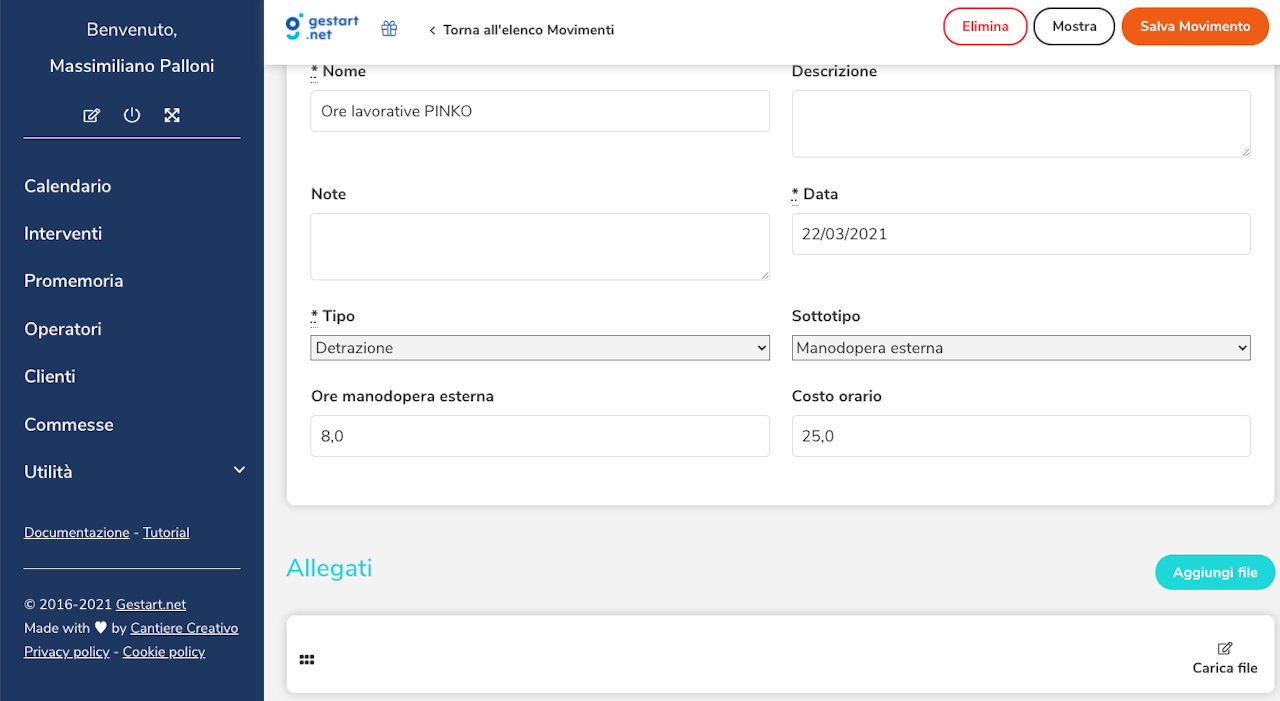
Task: Click the edit profile pencil icon
Action: (x=91, y=115)
